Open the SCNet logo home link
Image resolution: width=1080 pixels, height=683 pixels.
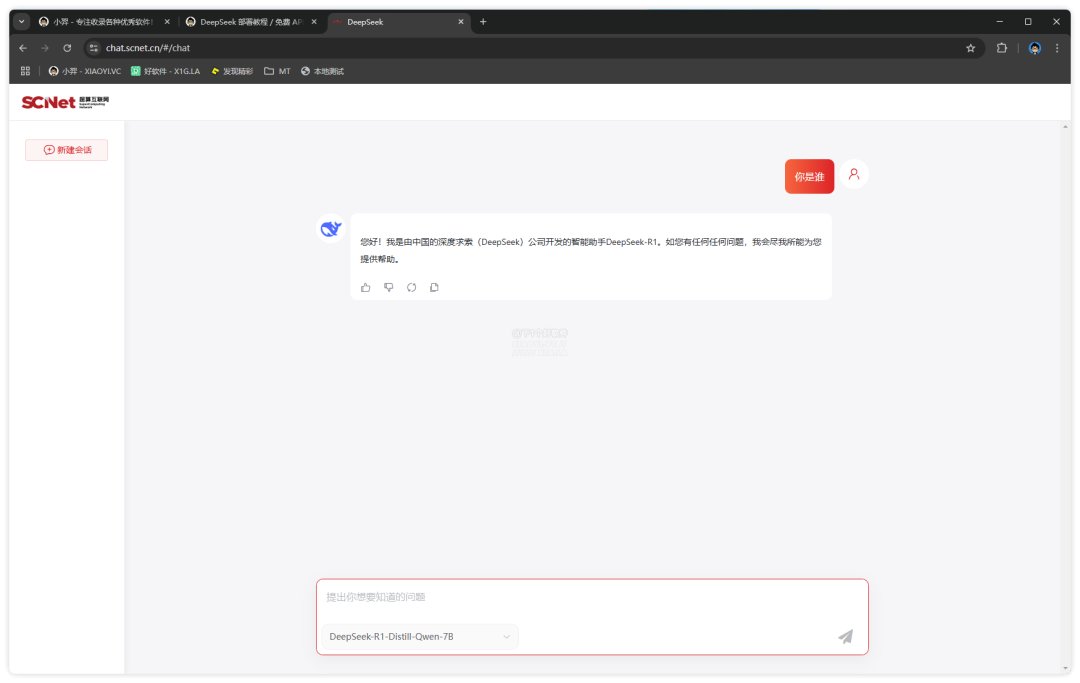[x=65, y=103]
